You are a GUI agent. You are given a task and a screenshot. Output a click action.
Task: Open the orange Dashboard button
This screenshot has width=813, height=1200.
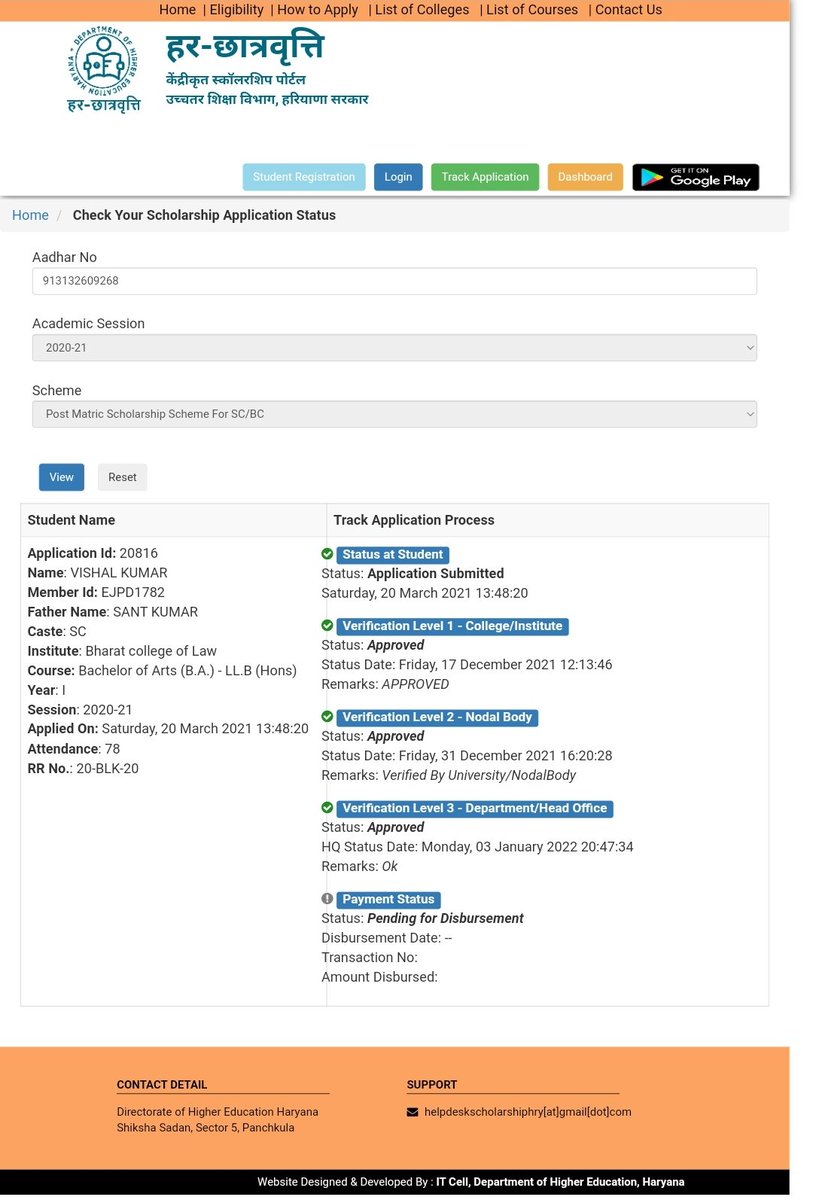[585, 177]
